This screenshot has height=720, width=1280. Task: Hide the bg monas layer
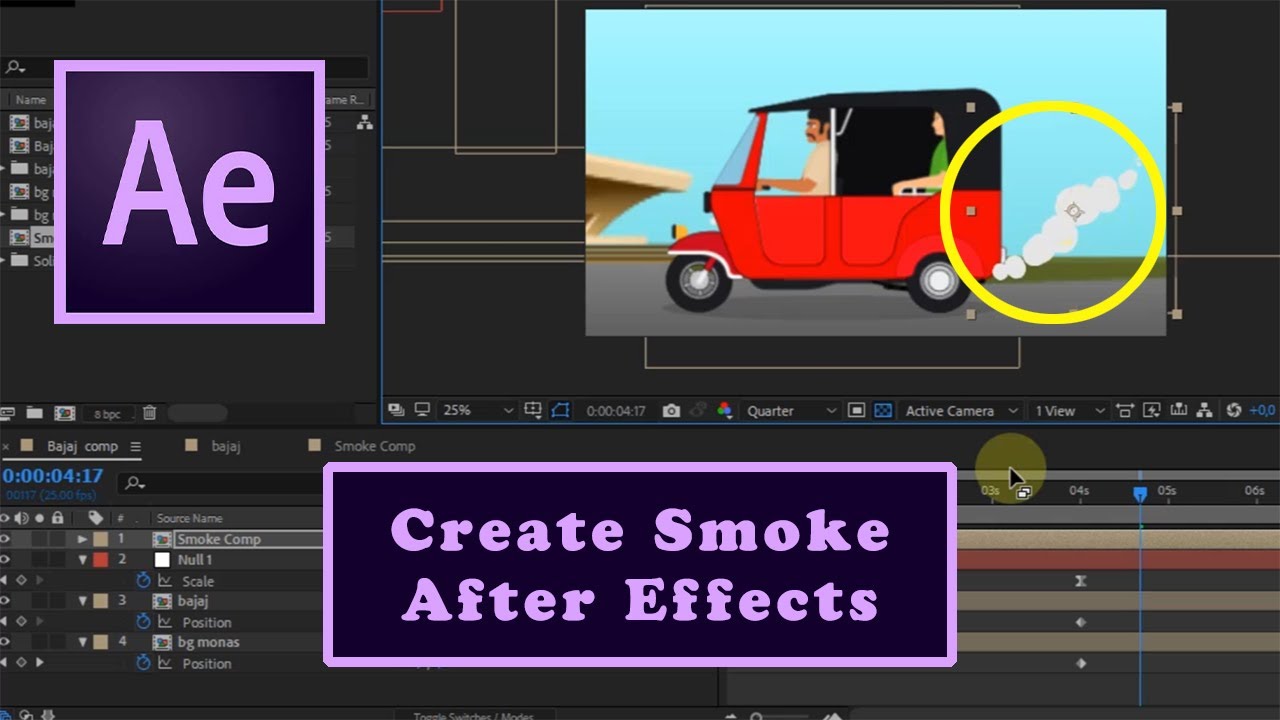click(x=6, y=642)
